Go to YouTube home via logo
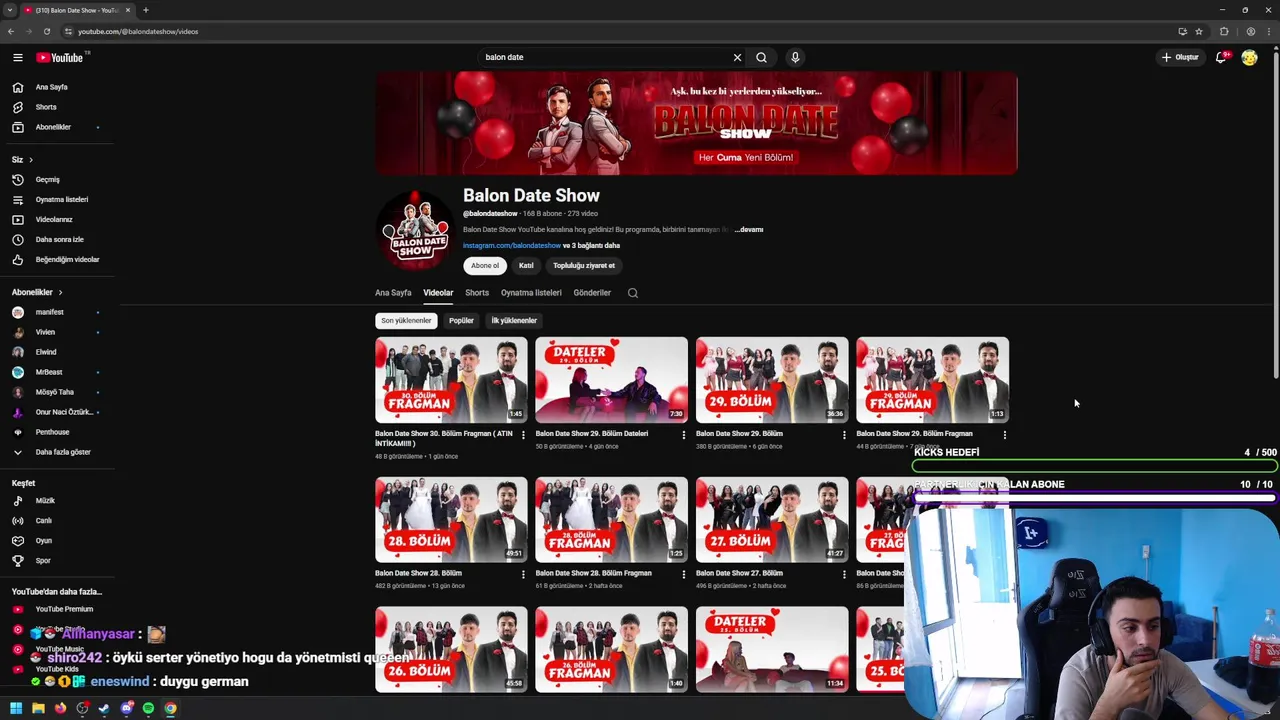Image resolution: width=1280 pixels, height=720 pixels. click(x=60, y=58)
